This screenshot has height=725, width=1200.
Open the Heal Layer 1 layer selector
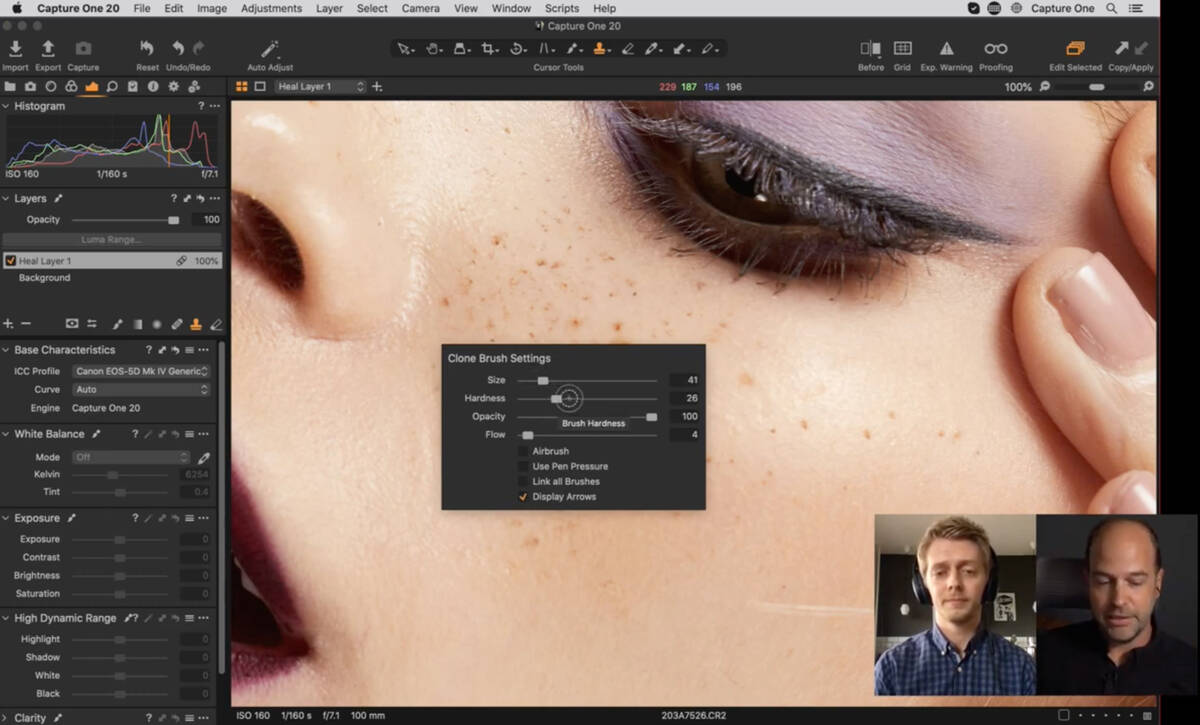[x=320, y=87]
